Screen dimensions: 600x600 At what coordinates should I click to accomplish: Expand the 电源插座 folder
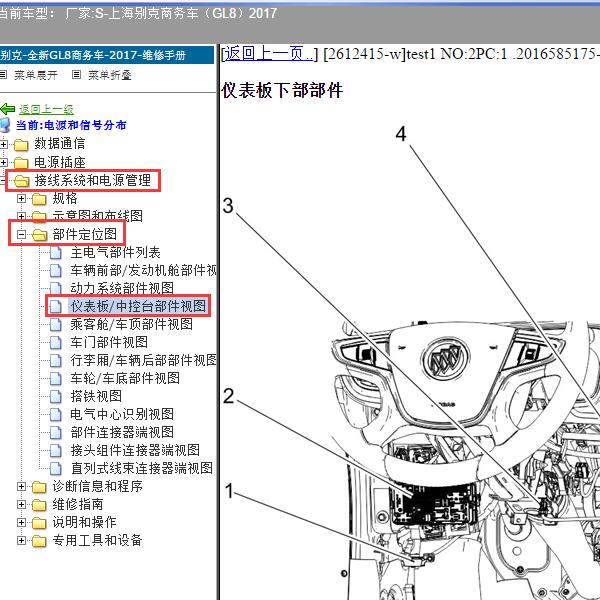pyautogui.click(x=3, y=162)
